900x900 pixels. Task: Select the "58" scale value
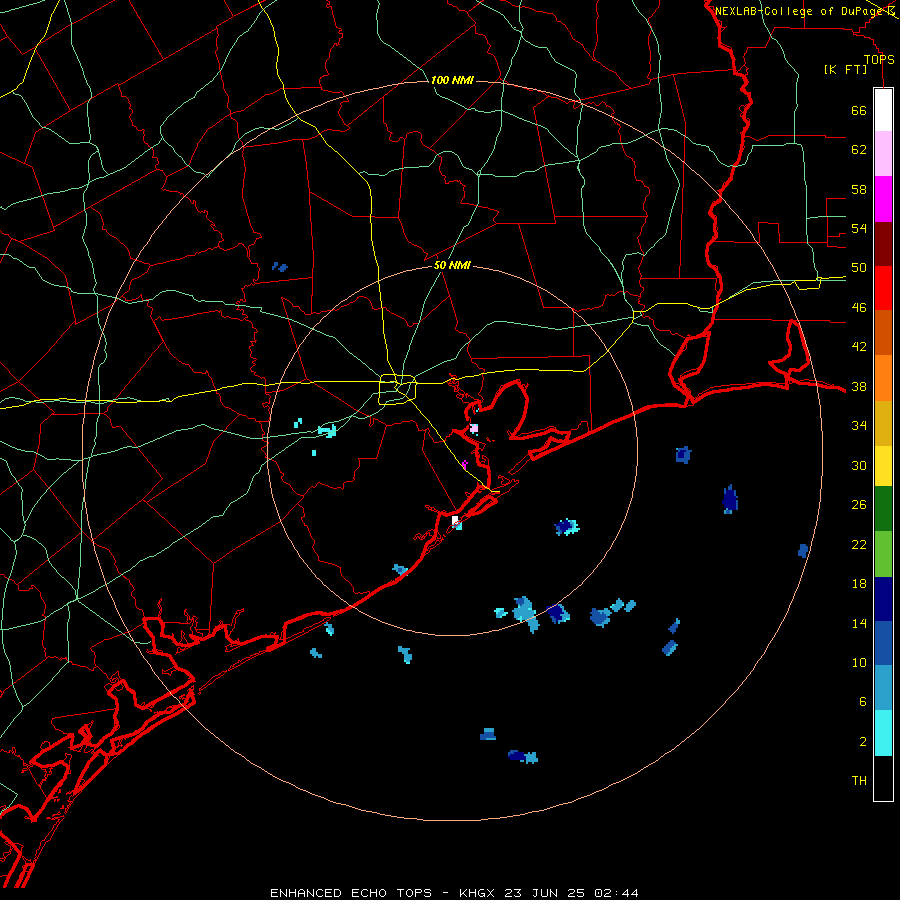tap(859, 189)
